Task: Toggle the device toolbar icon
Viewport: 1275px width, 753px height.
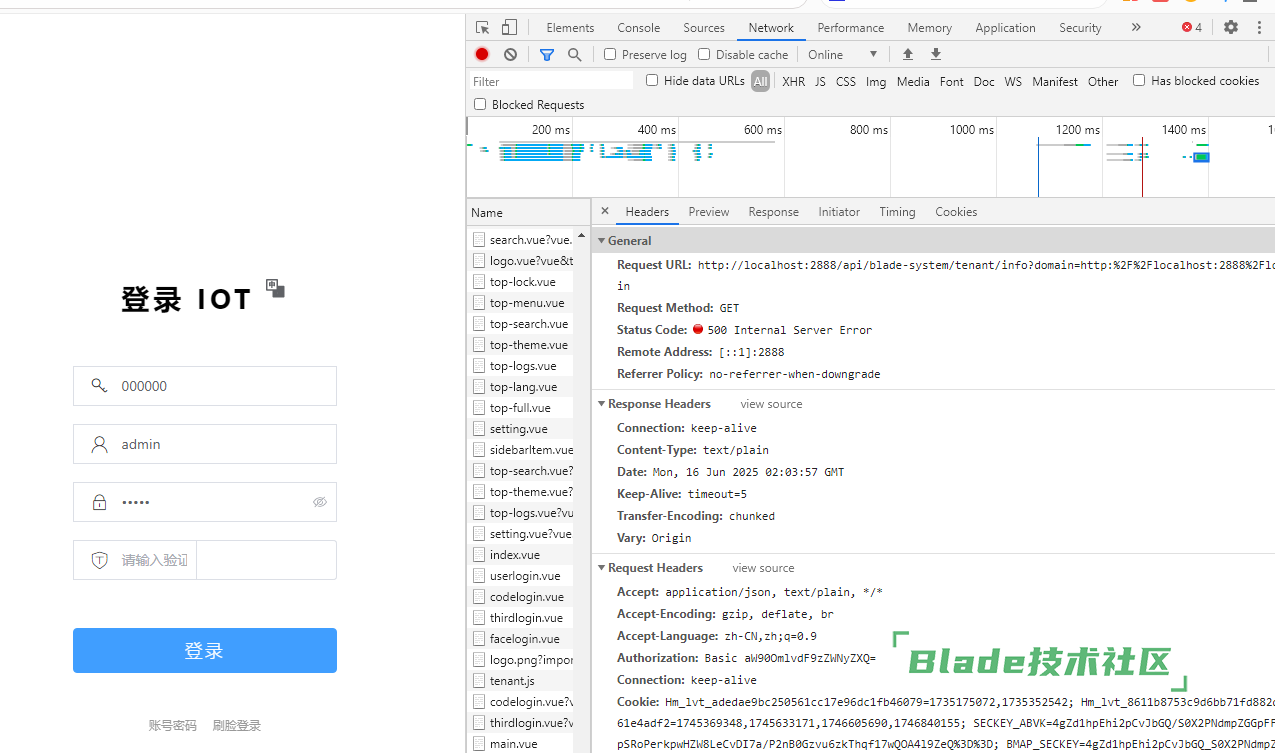Action: tap(510, 28)
